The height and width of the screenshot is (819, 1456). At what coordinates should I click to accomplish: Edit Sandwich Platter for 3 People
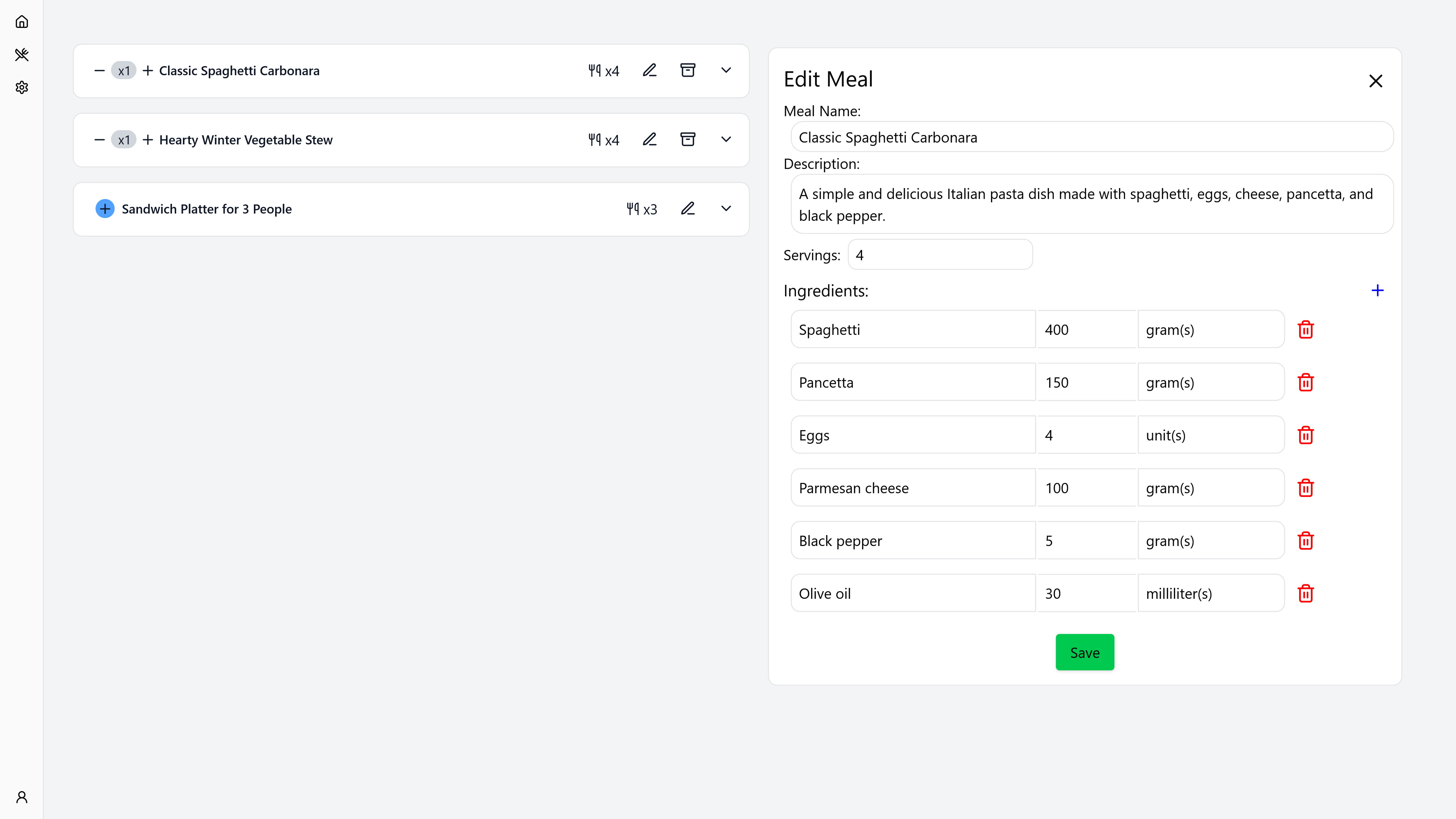pyautogui.click(x=687, y=209)
